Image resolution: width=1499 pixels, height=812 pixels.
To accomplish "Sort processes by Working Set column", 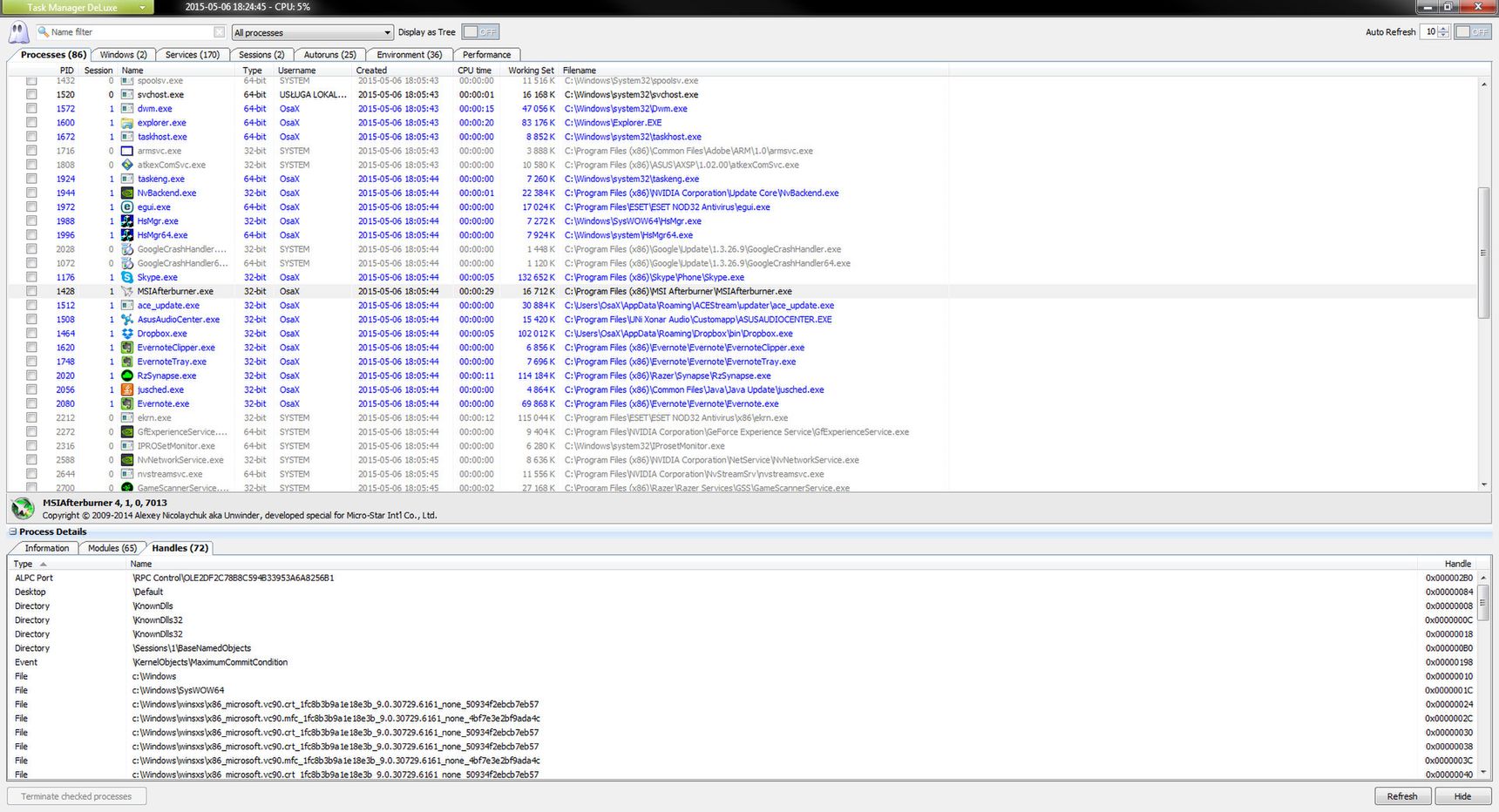I will click(x=531, y=70).
